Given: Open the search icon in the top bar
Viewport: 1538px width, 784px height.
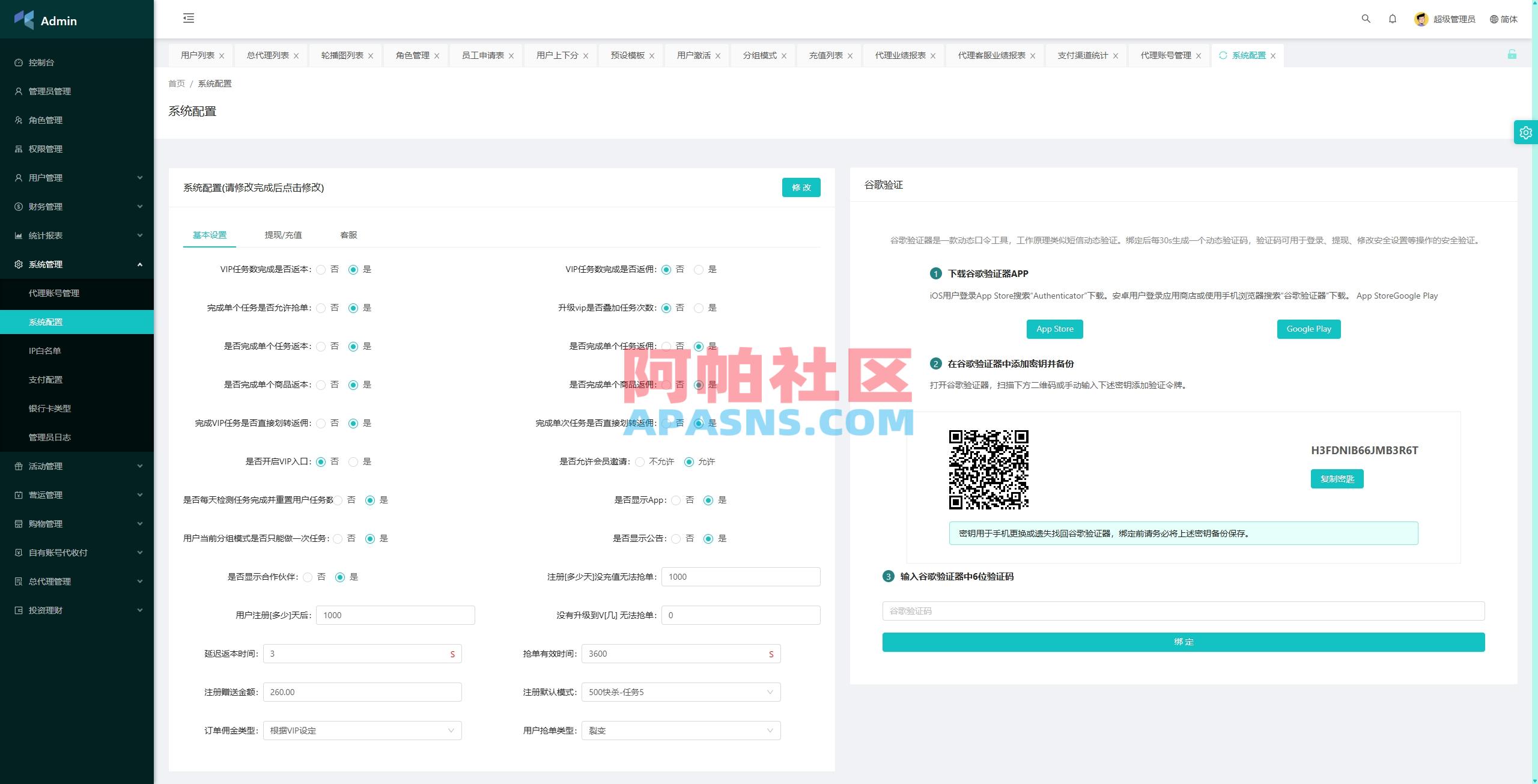Looking at the screenshot, I should point(1366,19).
